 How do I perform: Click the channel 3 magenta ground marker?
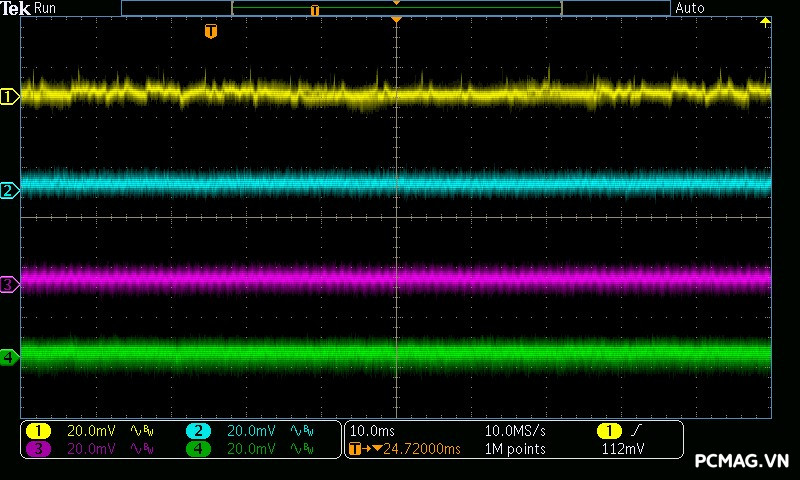[9, 285]
